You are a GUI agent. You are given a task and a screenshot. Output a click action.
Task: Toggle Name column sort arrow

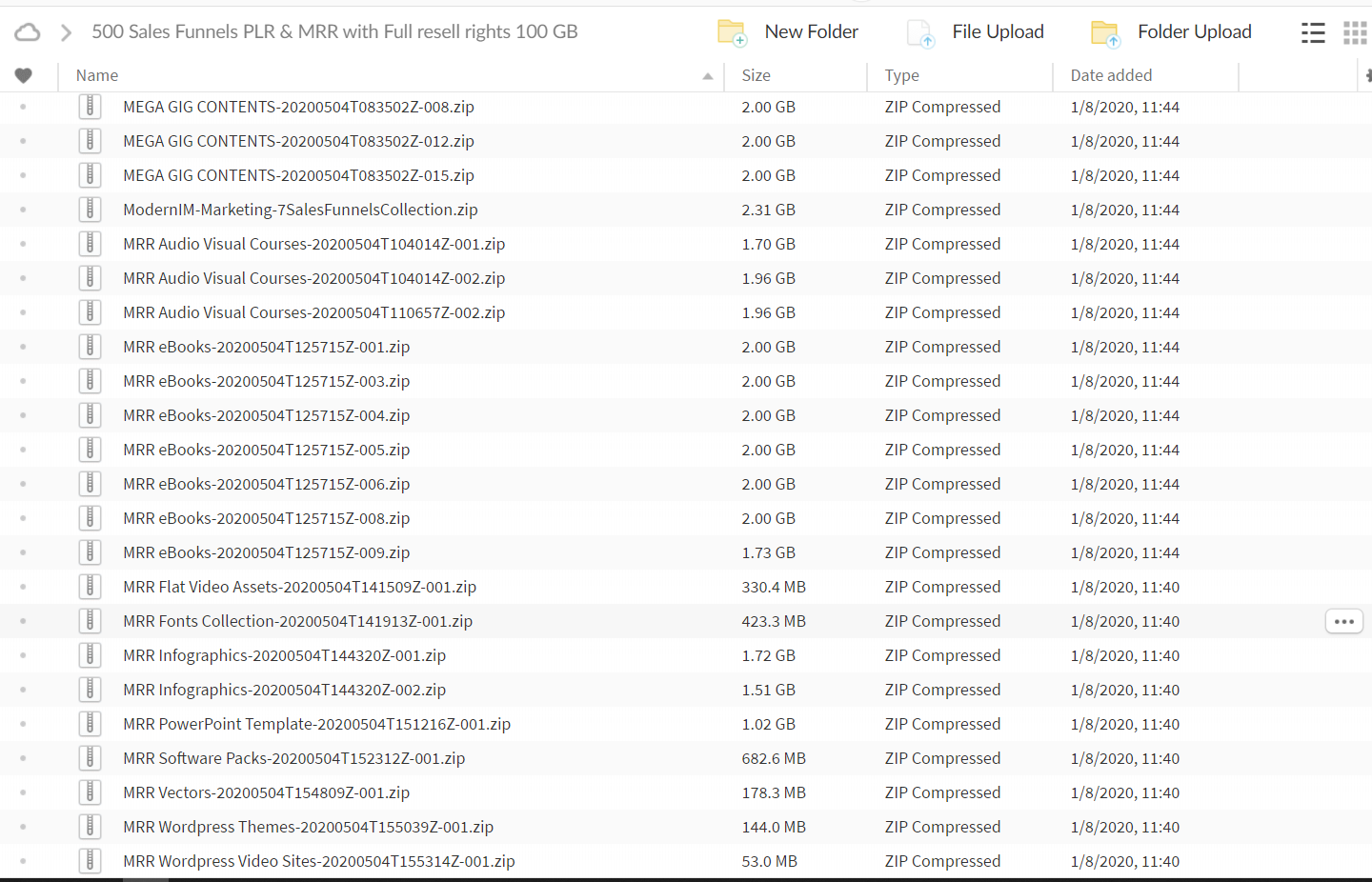pos(707,76)
